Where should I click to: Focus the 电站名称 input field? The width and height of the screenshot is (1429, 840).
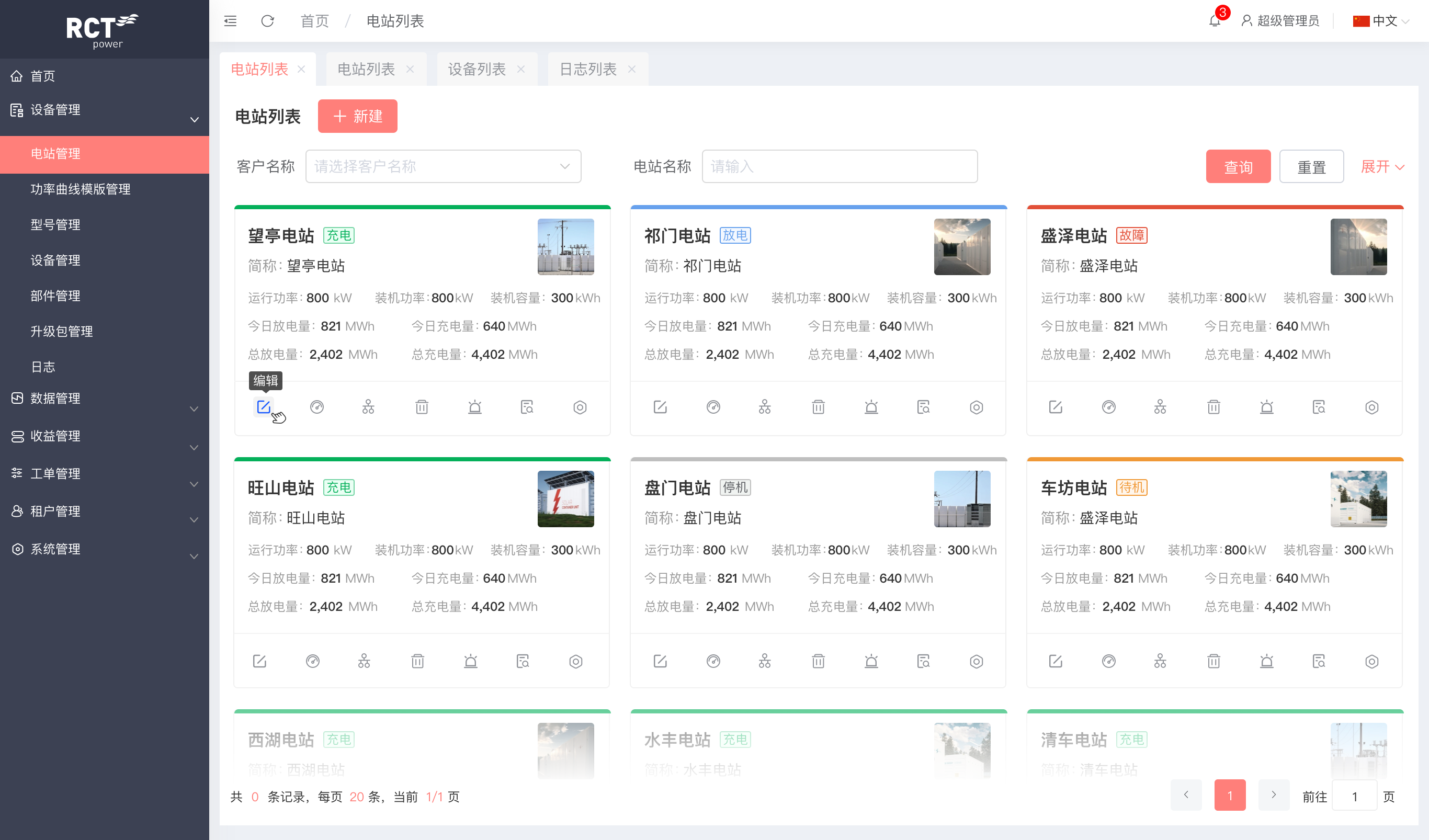point(840,166)
